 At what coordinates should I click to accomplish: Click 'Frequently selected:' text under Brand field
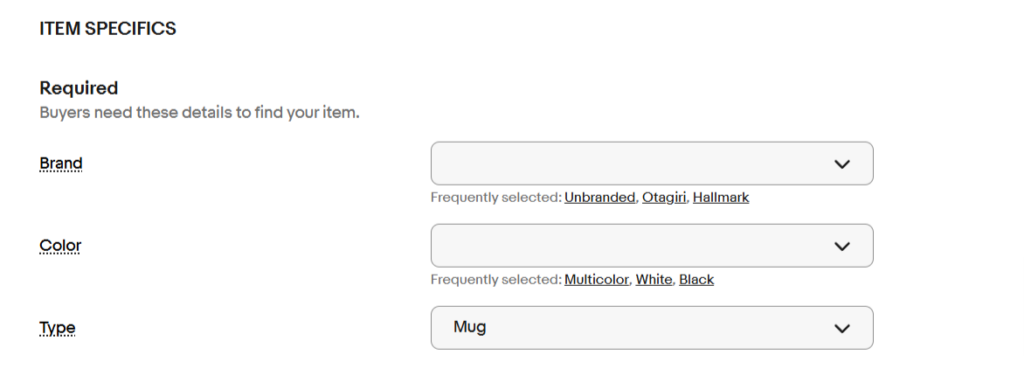pos(496,197)
